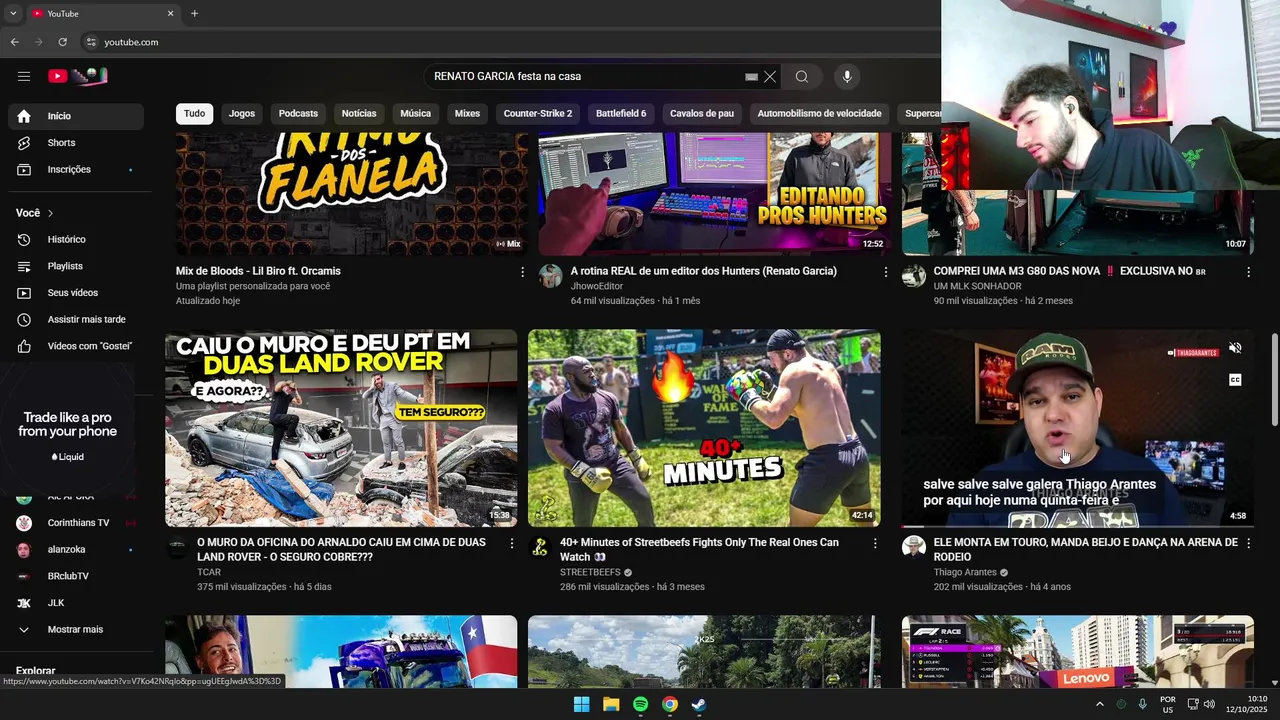Open options menu for COMPREI UMA M3 video

1248,272
